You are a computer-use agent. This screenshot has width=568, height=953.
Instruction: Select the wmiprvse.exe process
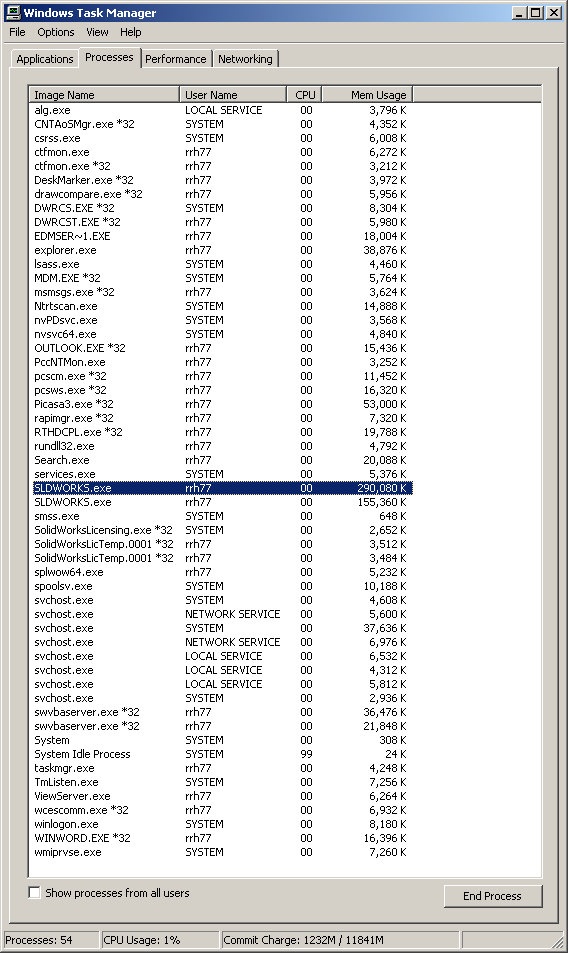223,852
